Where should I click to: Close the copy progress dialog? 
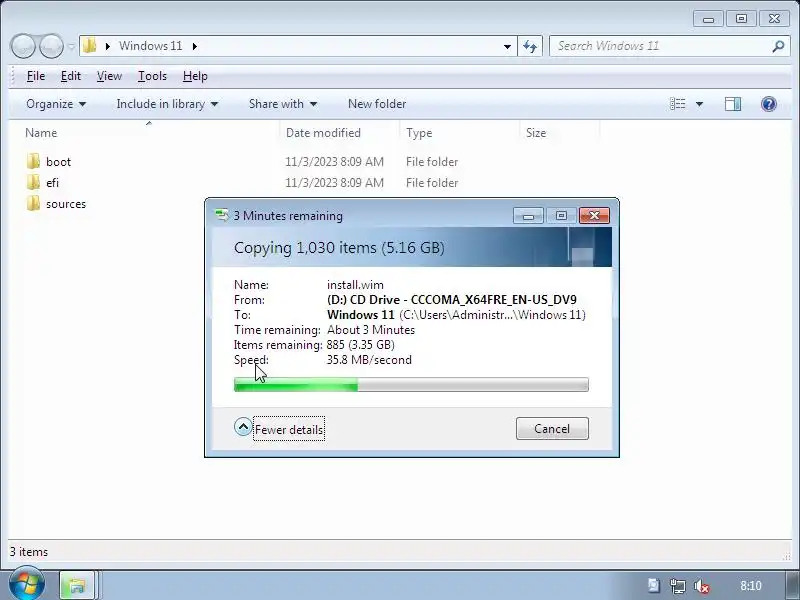[594, 216]
